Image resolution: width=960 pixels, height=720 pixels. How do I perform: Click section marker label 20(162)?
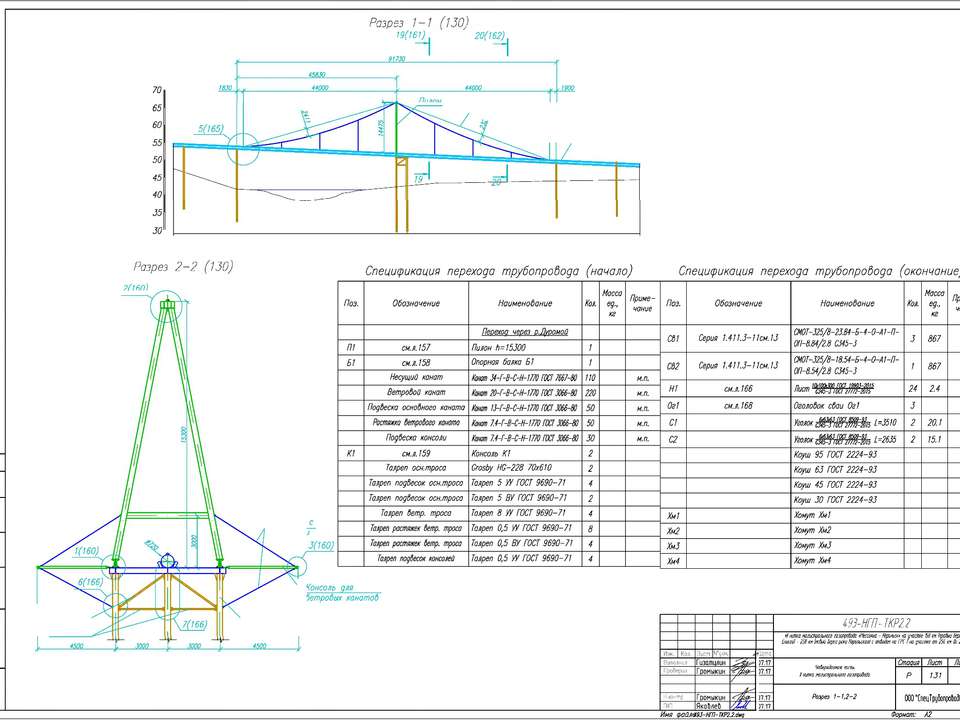(490, 35)
